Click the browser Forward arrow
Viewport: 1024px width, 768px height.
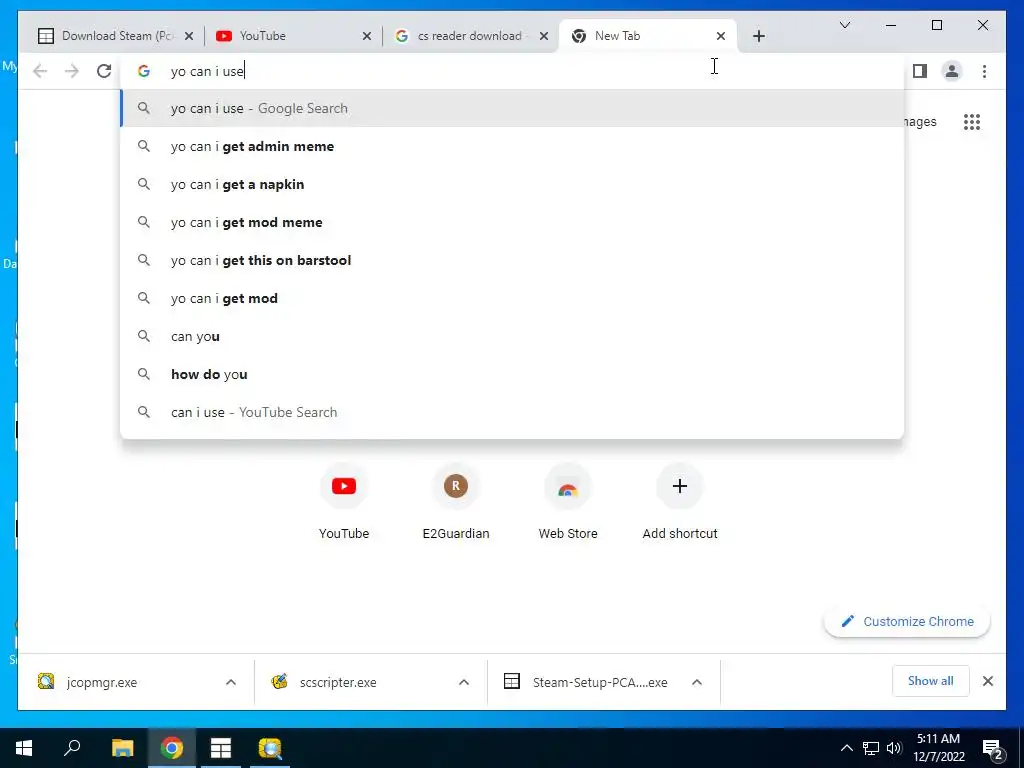coord(72,71)
